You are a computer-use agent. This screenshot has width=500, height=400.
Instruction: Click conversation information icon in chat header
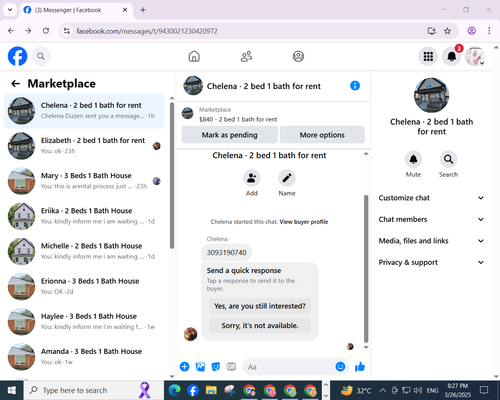click(355, 86)
